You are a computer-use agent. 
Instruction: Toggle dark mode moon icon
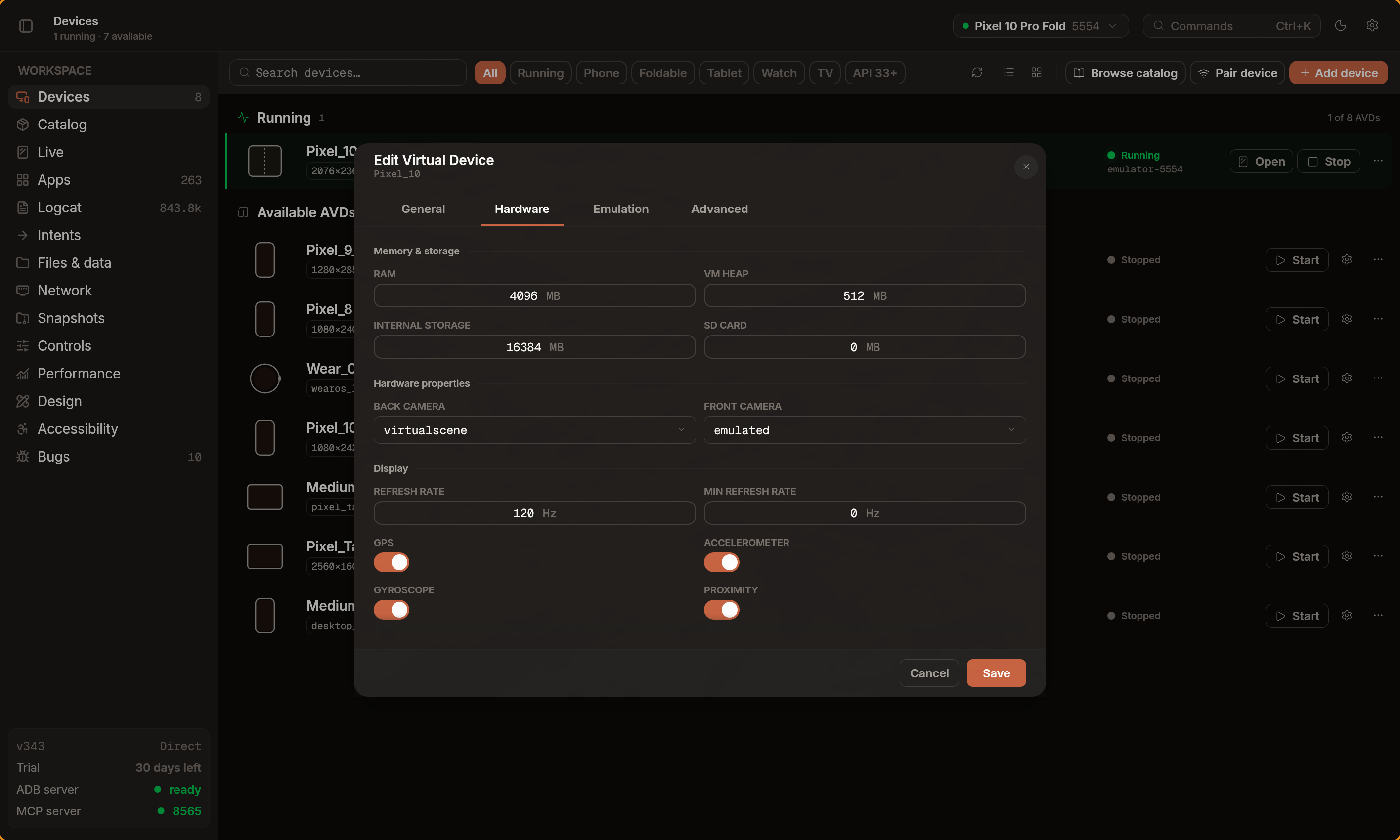[1341, 26]
